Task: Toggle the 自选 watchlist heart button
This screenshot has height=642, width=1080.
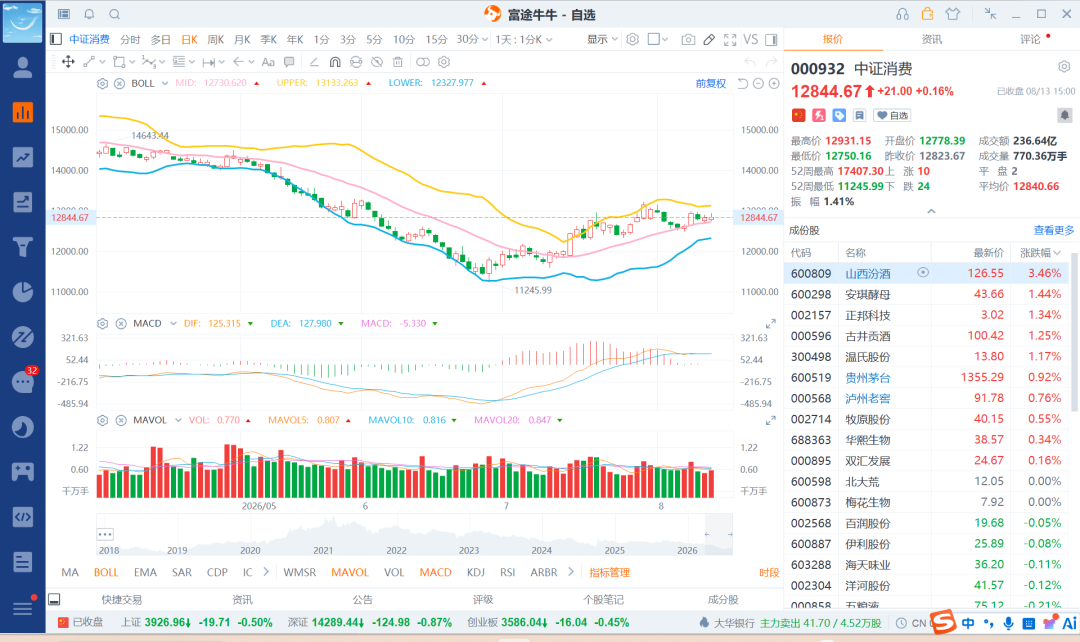Action: click(893, 115)
